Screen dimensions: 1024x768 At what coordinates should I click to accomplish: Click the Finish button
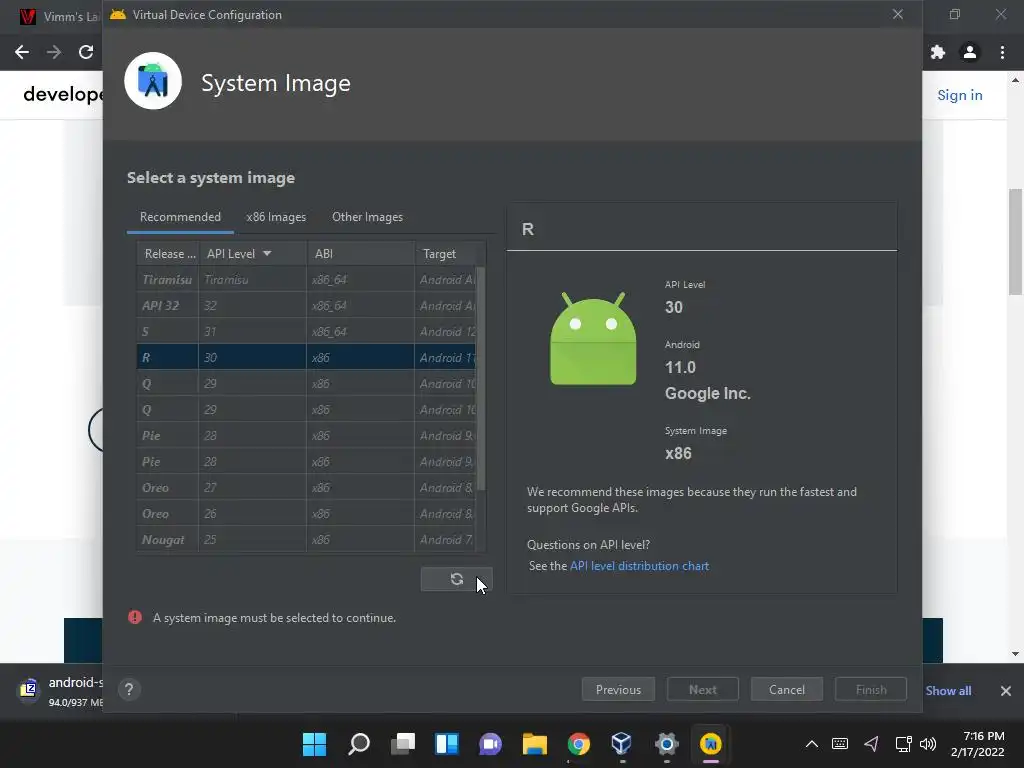point(871,690)
